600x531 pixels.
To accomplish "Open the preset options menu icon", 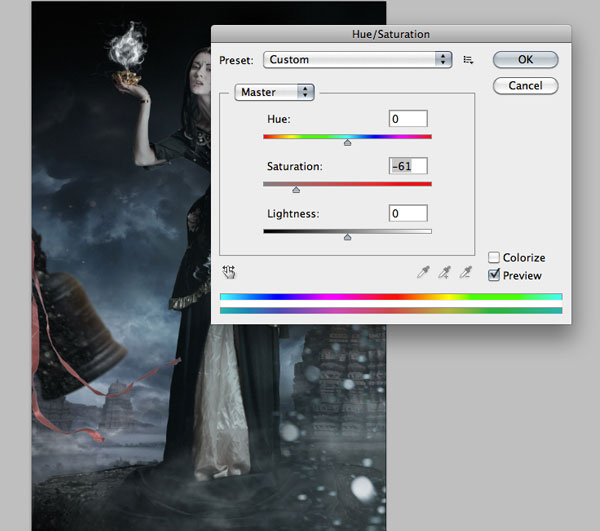I will coord(468,60).
